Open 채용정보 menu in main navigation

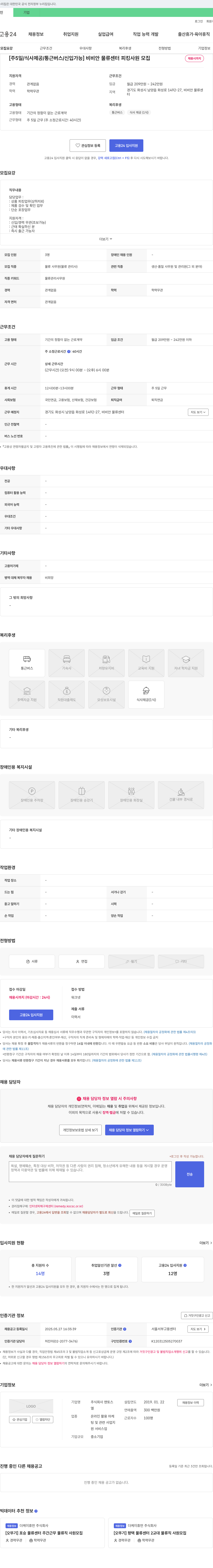pos(36,34)
